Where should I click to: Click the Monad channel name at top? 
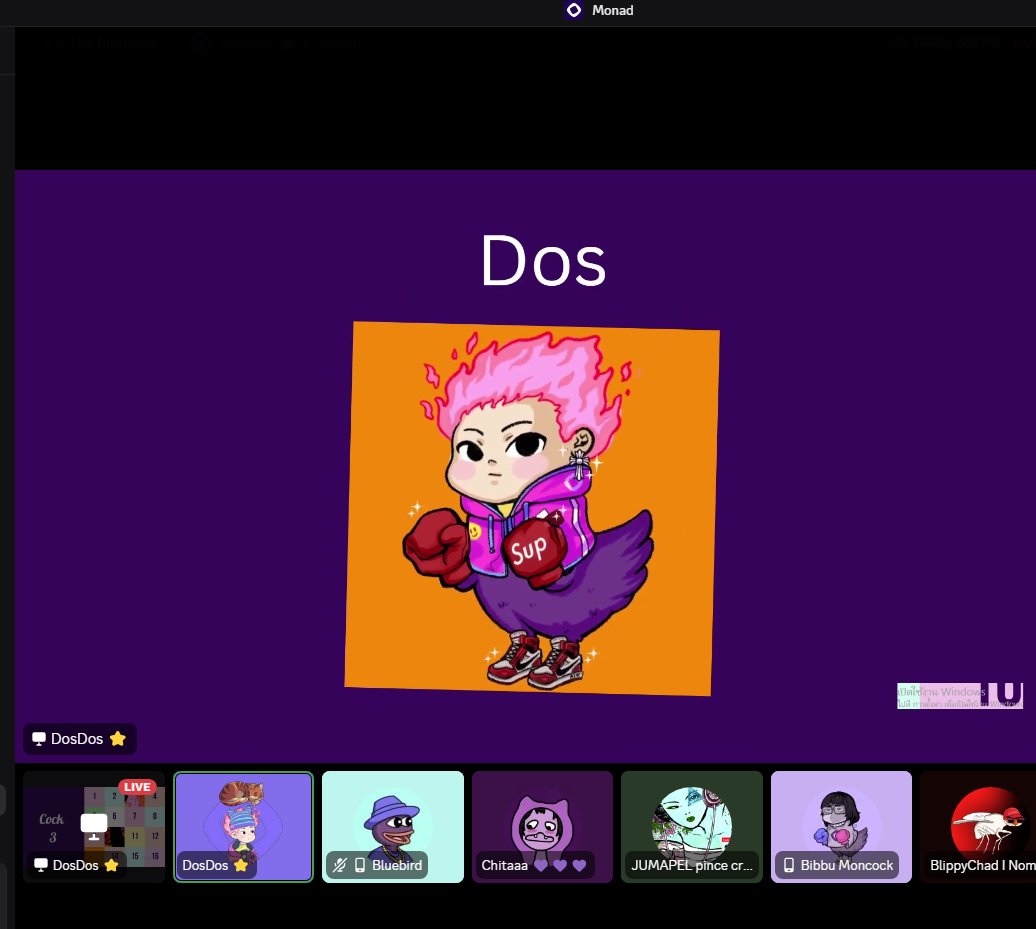pyautogui.click(x=612, y=10)
